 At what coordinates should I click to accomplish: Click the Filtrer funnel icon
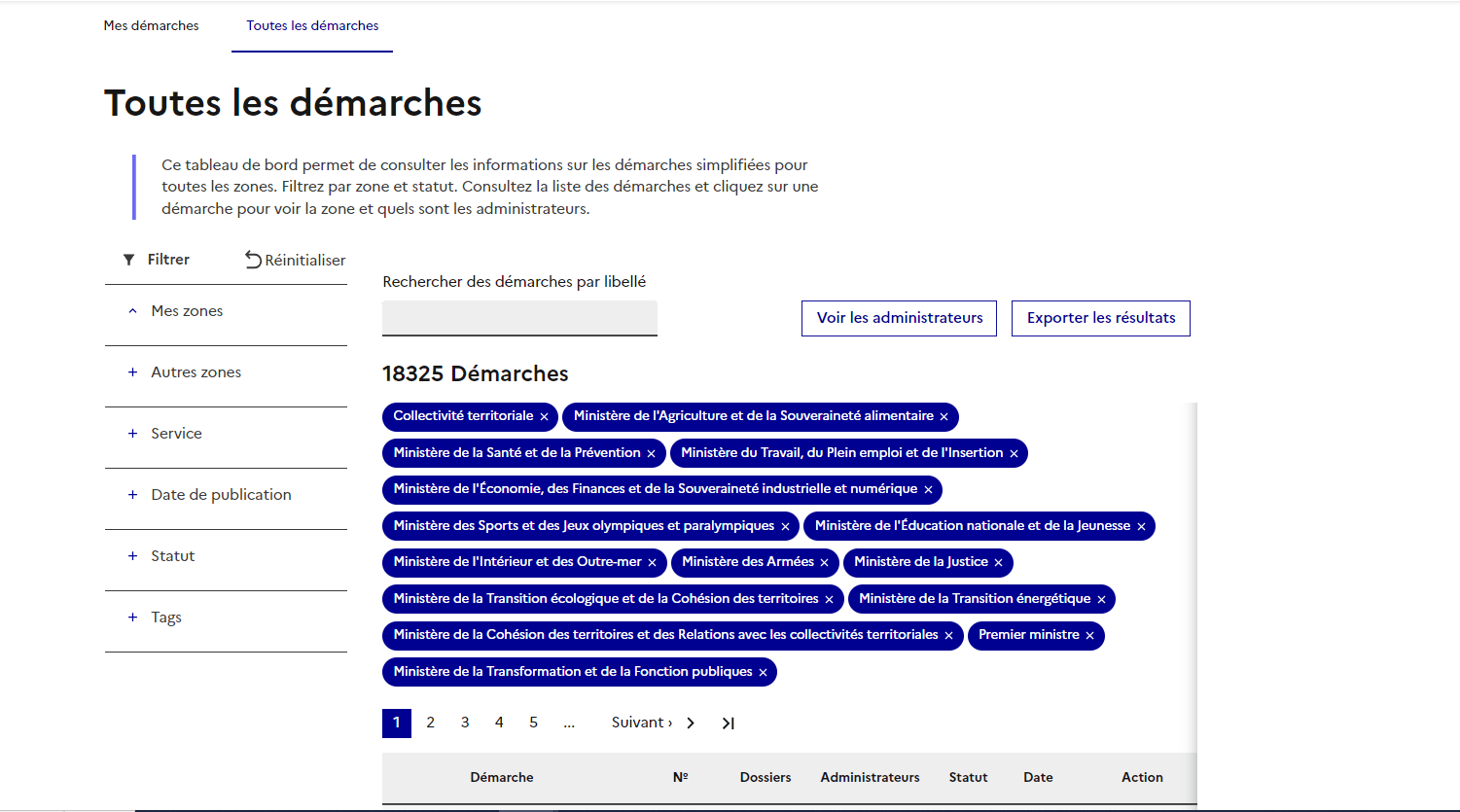[x=129, y=260]
